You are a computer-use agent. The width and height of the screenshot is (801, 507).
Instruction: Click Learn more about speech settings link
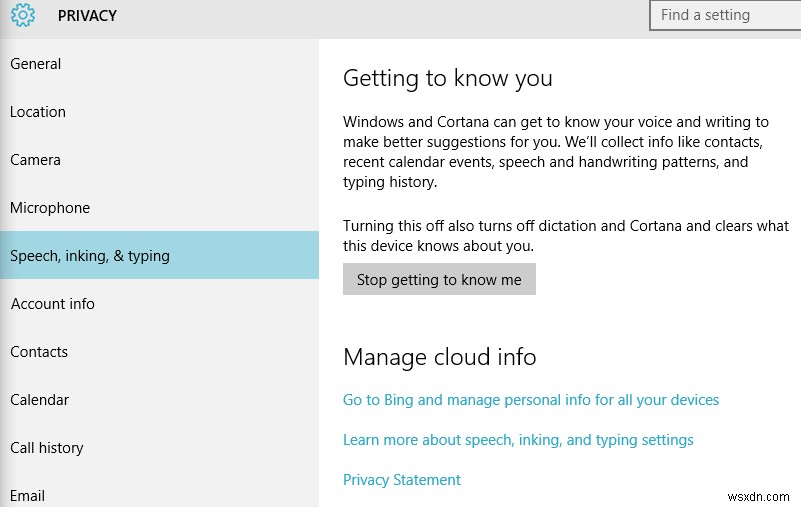[x=518, y=440]
